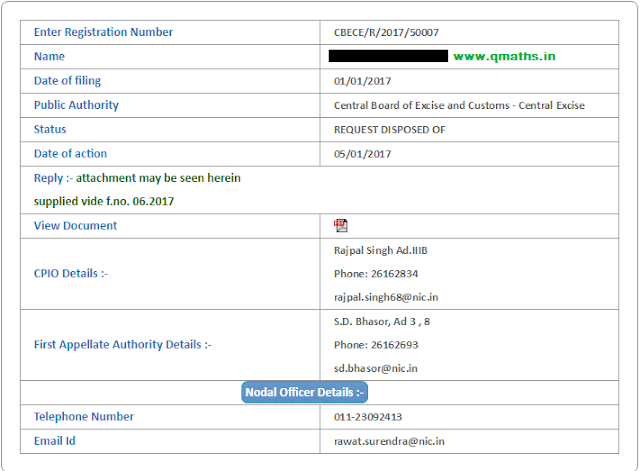
Task: Click the 'Enter Registration Number' label
Action: pyautogui.click(x=103, y=32)
